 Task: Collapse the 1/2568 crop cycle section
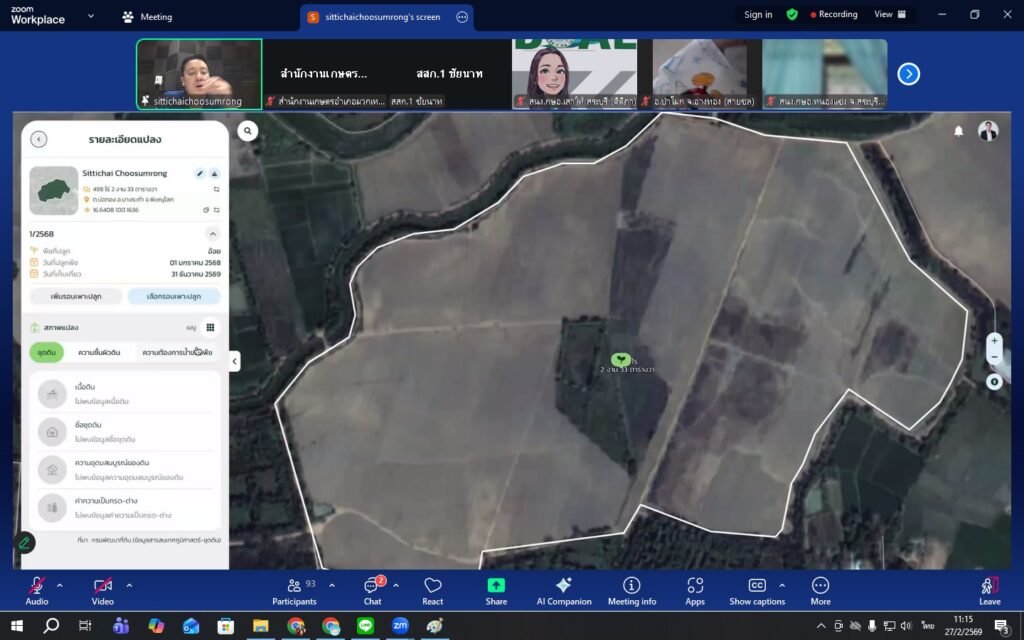211,234
